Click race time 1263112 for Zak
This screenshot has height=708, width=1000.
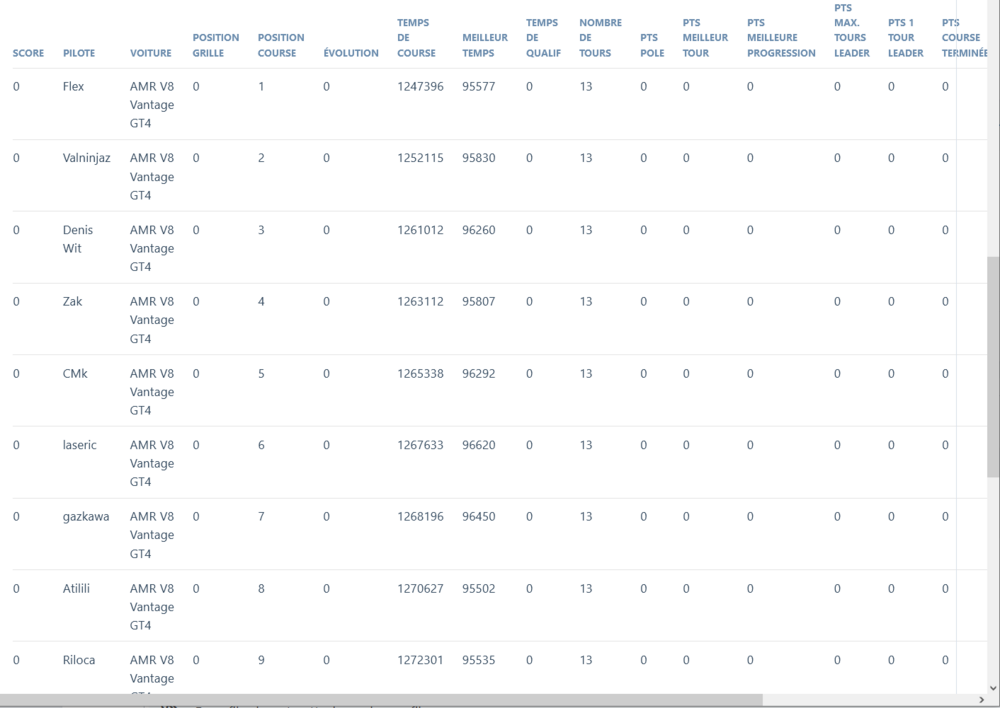(420, 302)
